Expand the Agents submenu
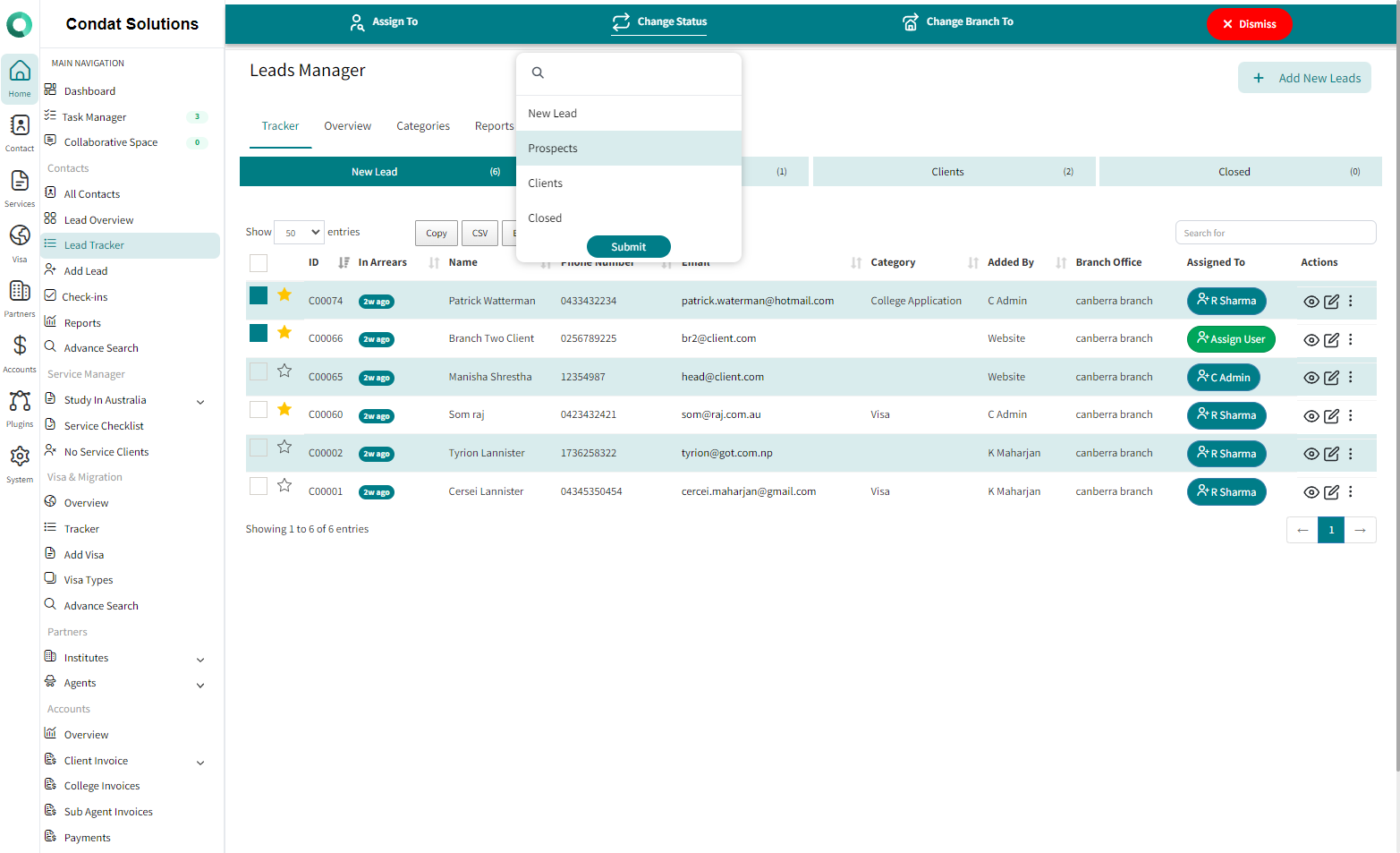Viewport: 1400px width, 853px height. pos(200,686)
